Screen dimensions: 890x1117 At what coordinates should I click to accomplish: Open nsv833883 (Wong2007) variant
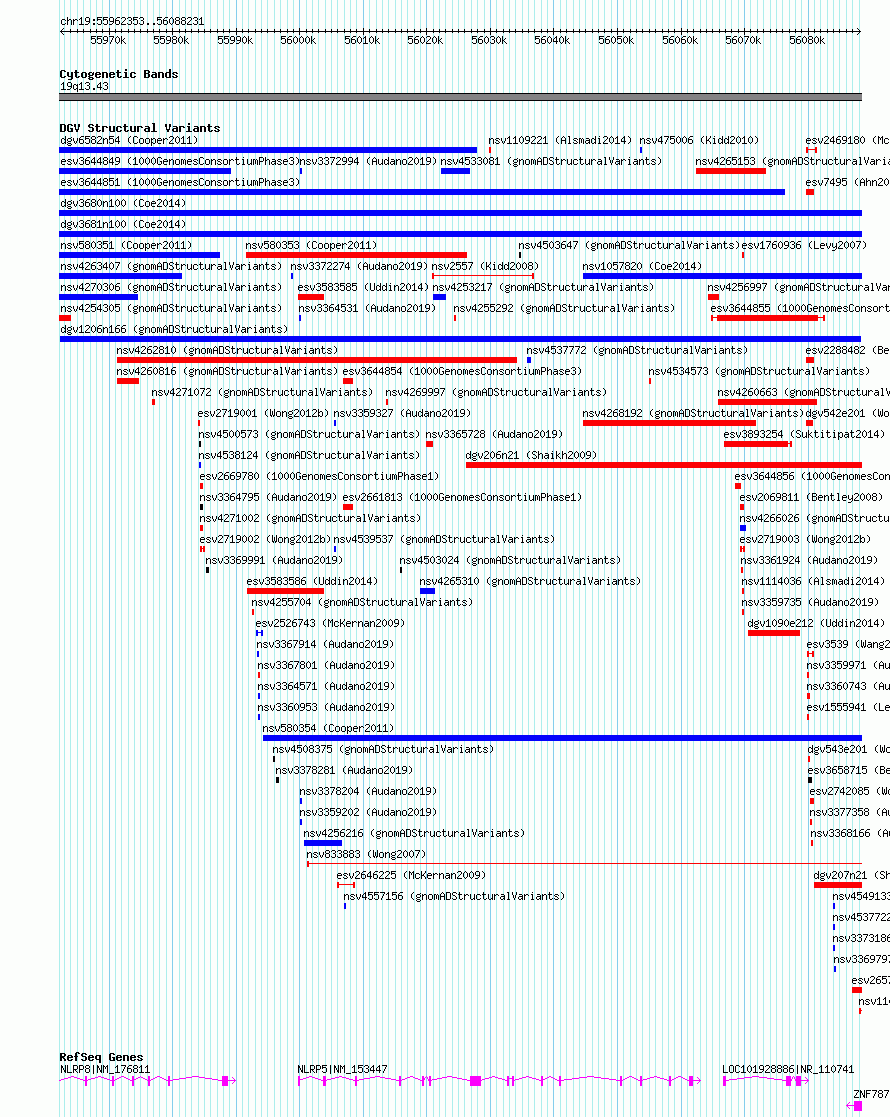[x=366, y=854]
